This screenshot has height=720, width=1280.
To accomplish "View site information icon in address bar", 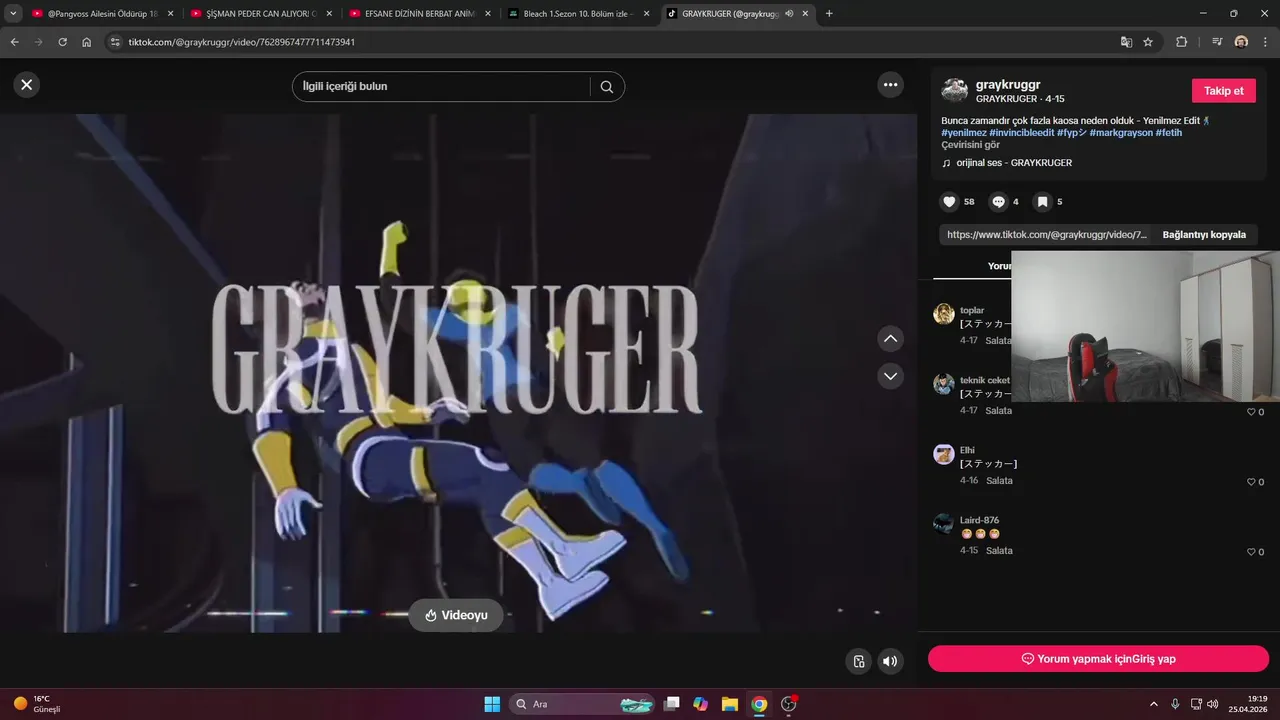I will [x=115, y=42].
